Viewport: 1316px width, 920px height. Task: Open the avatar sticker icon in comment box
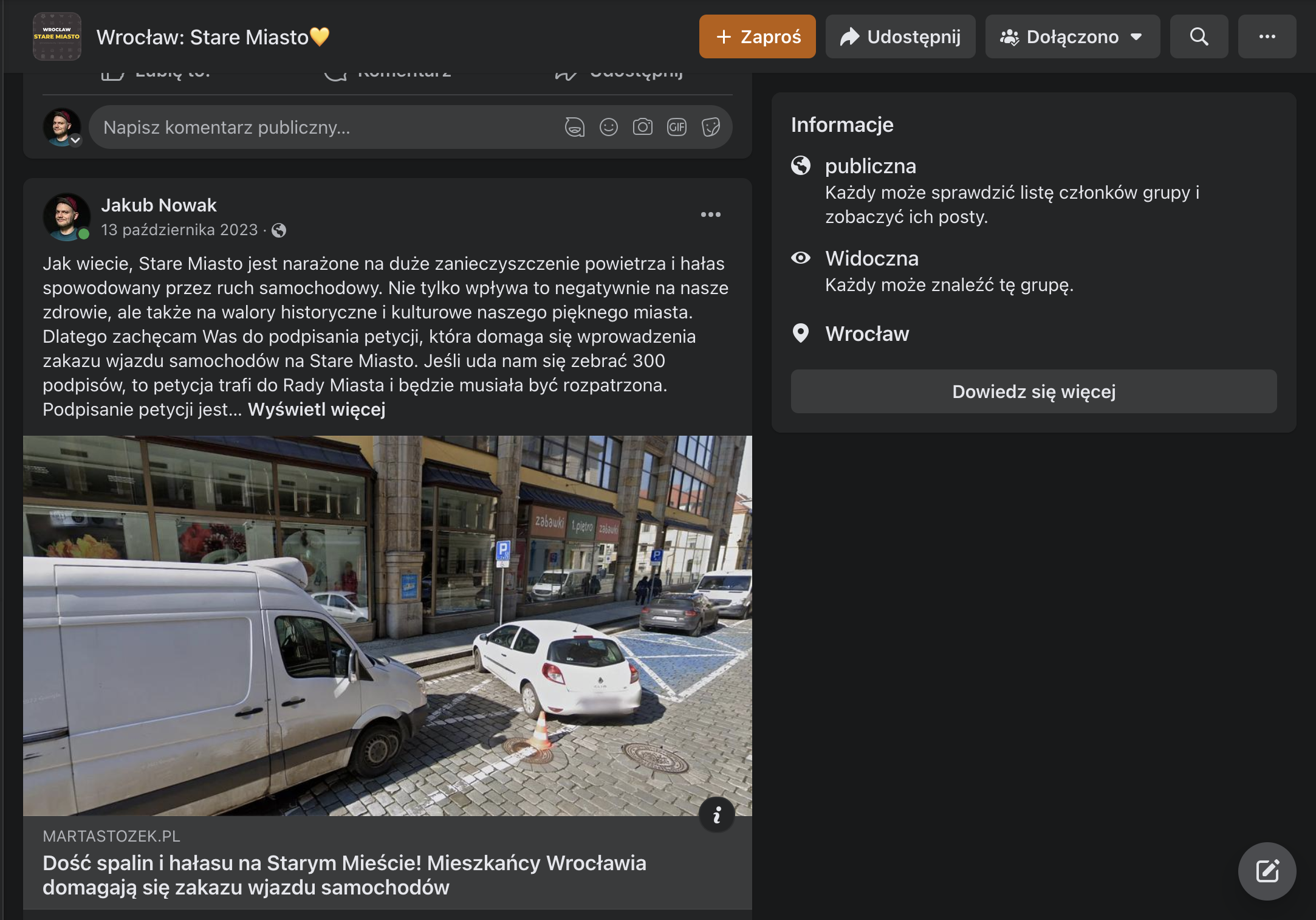pyautogui.click(x=574, y=127)
